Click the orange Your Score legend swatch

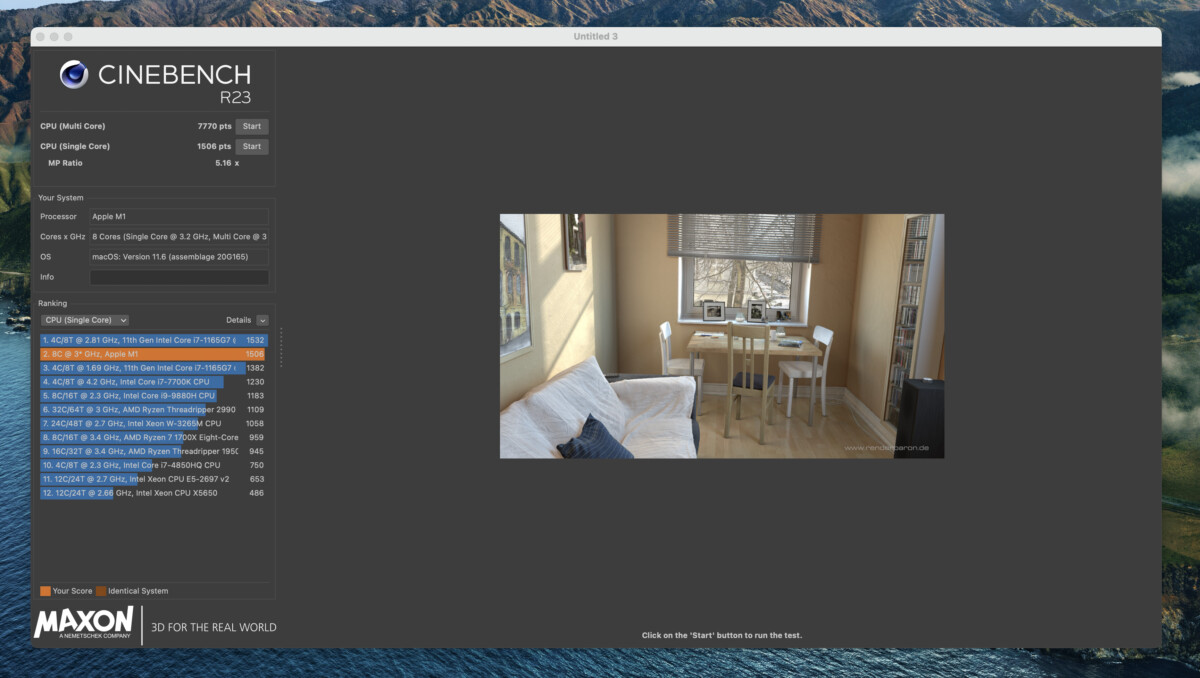click(45, 591)
